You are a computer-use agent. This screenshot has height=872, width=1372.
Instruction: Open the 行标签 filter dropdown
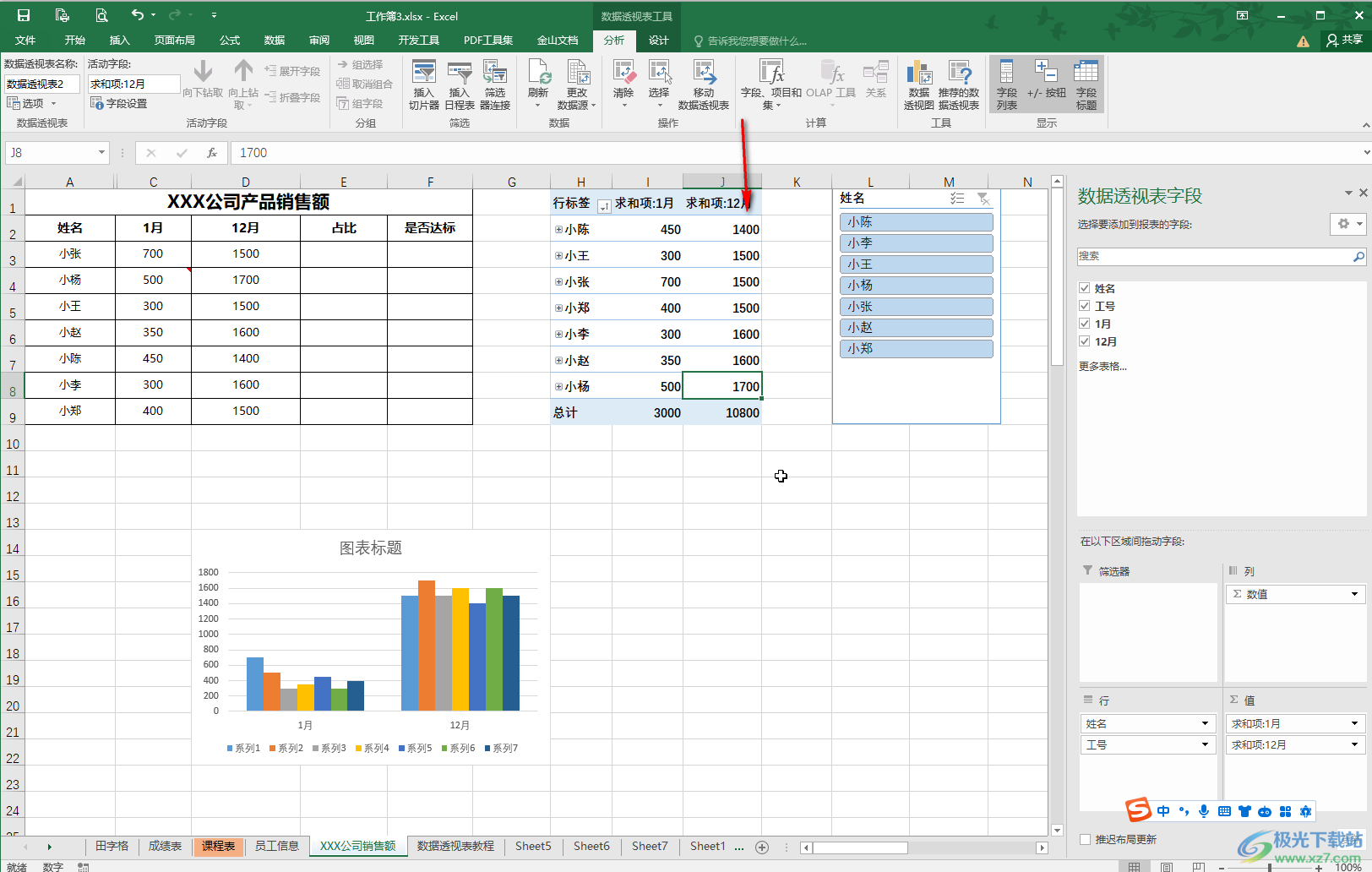click(x=604, y=205)
